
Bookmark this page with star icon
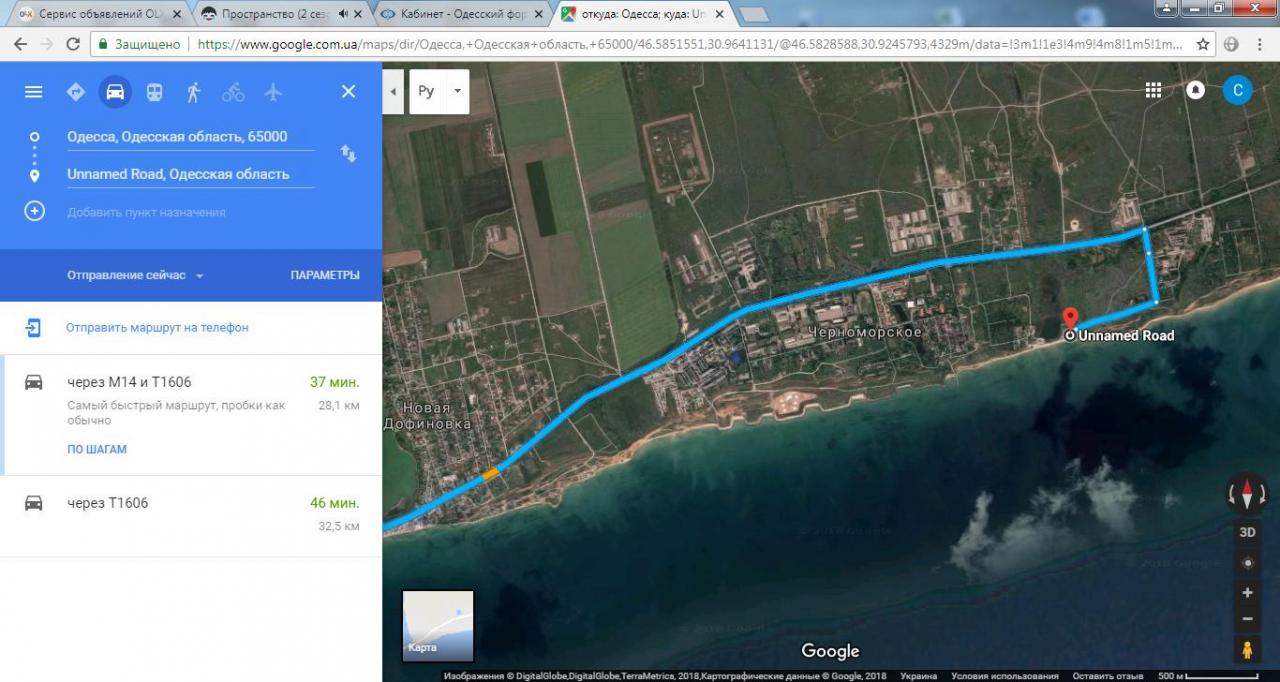1203,44
